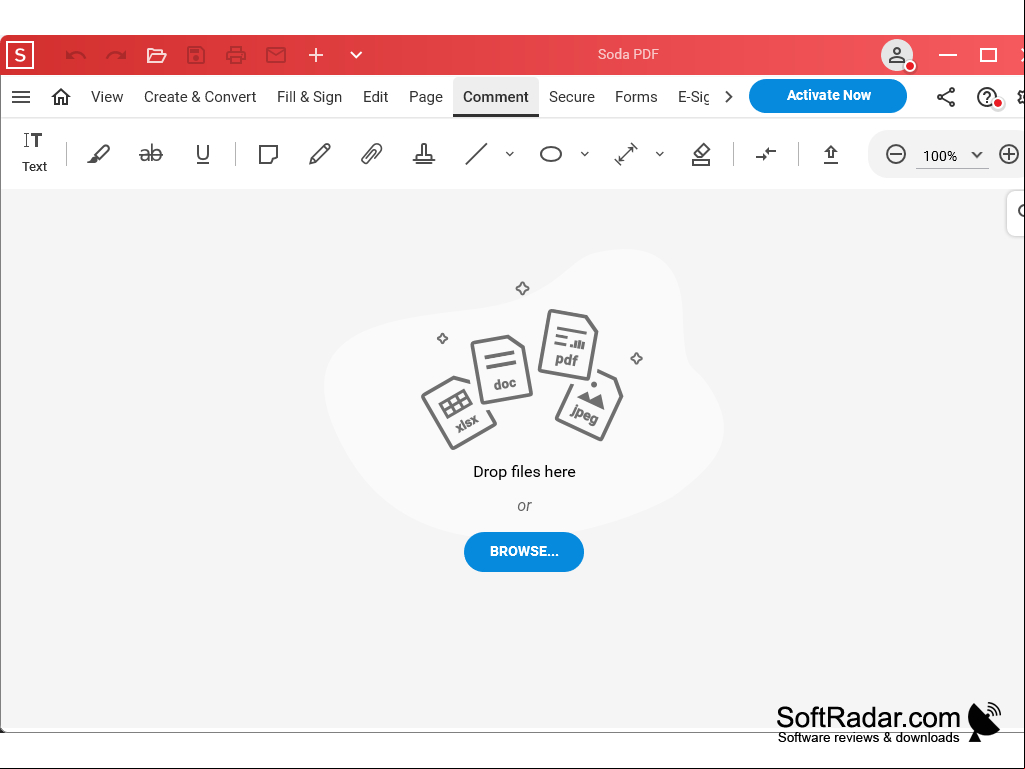The width and height of the screenshot is (1025, 769).
Task: Open a file with the folder icon
Action: click(156, 55)
